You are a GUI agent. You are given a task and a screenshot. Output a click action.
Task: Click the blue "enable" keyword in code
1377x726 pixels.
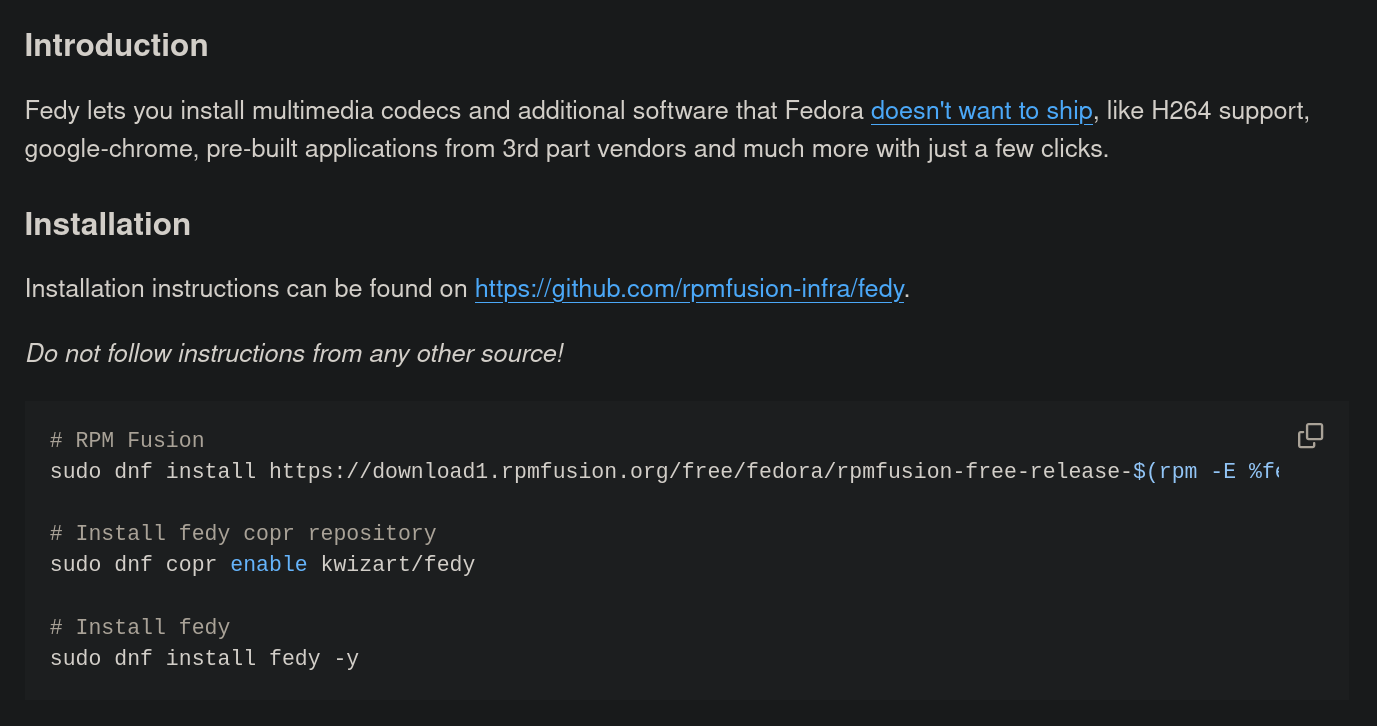(x=268, y=564)
